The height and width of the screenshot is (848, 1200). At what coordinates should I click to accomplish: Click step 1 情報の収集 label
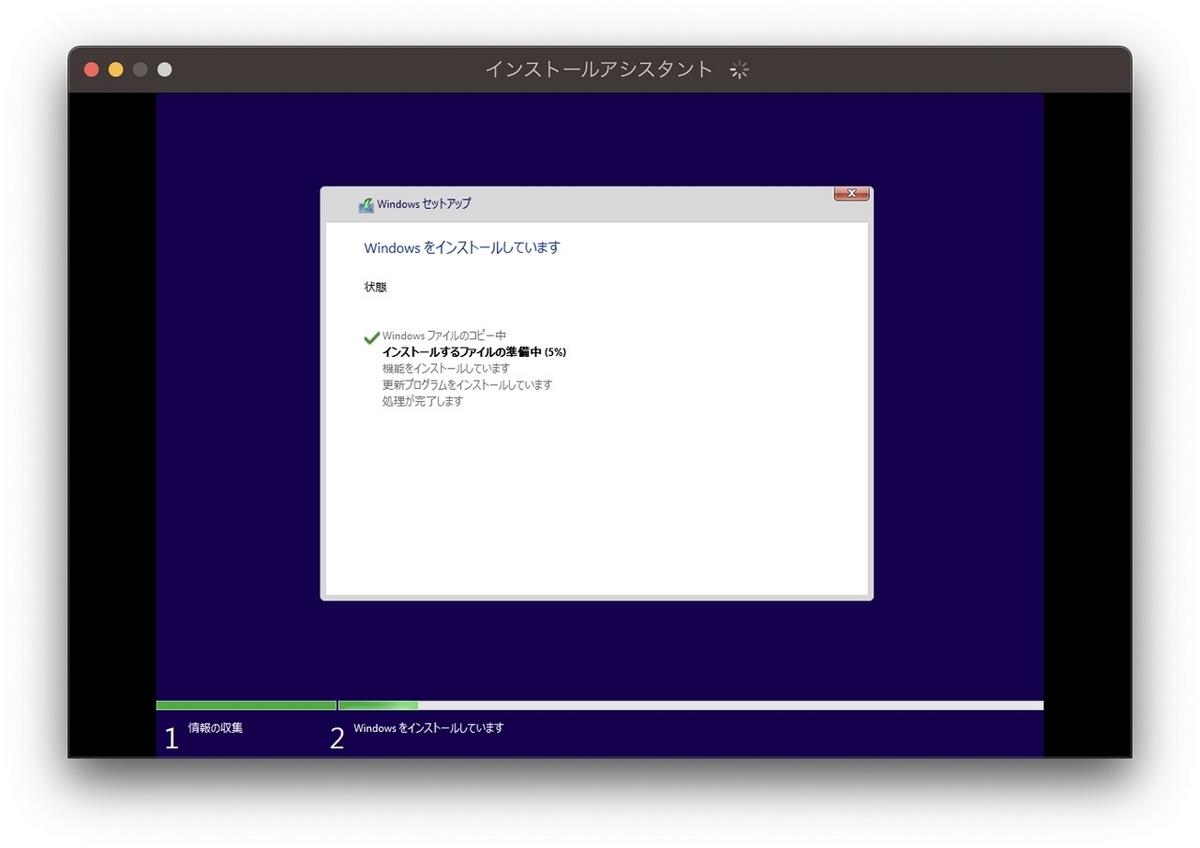[215, 728]
